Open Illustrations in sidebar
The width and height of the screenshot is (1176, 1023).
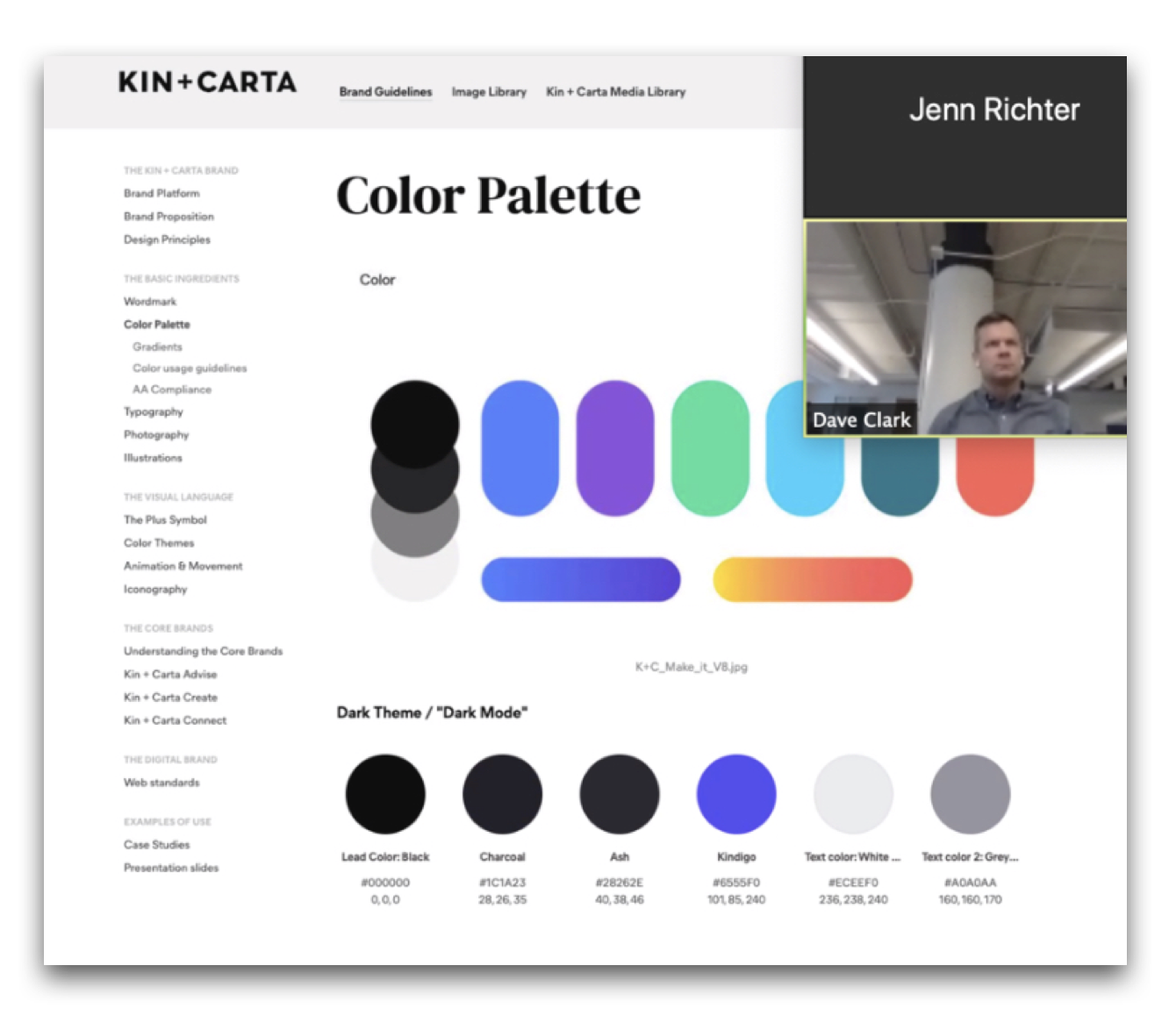tap(153, 458)
